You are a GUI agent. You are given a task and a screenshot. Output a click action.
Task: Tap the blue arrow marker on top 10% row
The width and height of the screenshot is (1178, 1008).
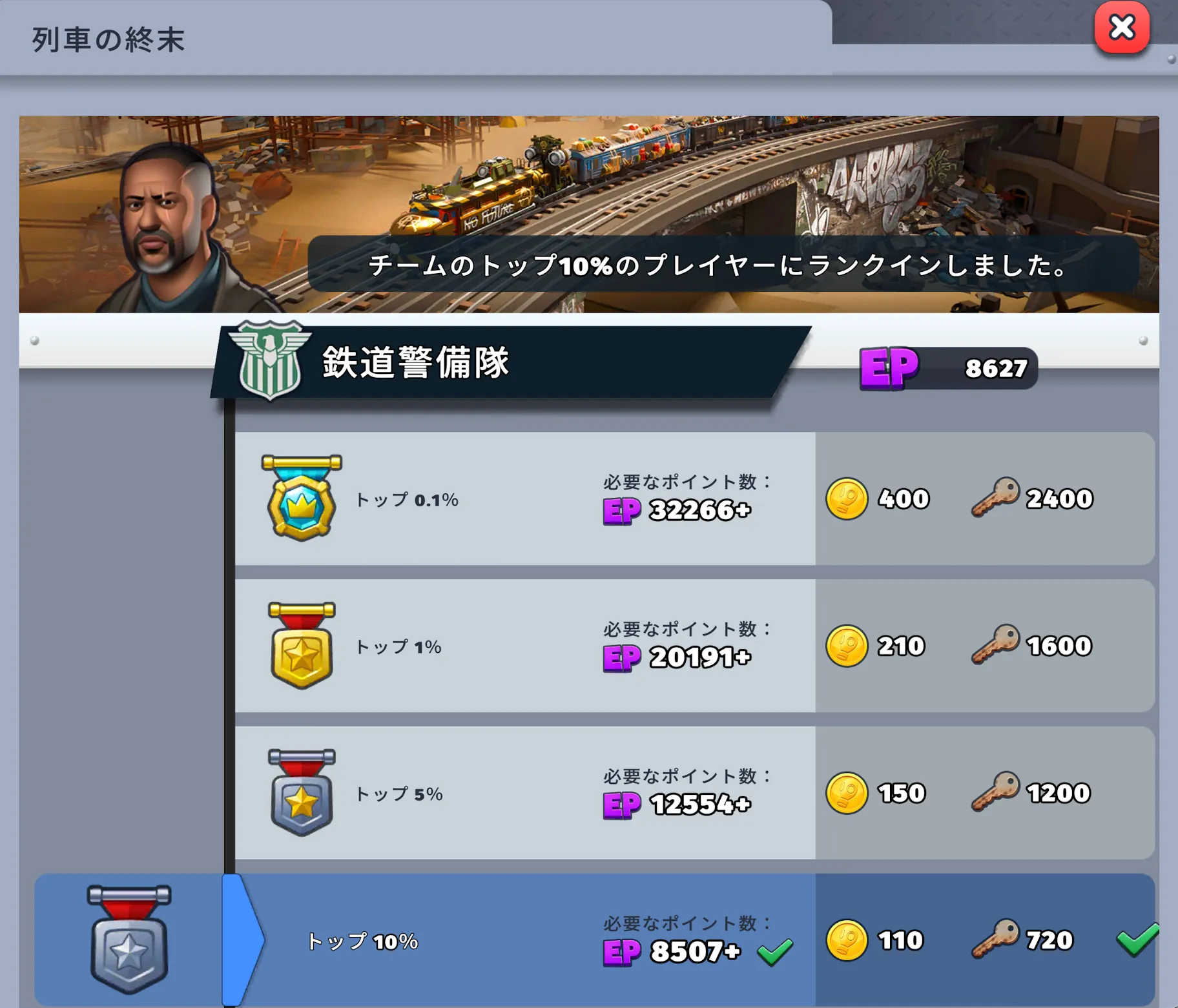pos(243,940)
